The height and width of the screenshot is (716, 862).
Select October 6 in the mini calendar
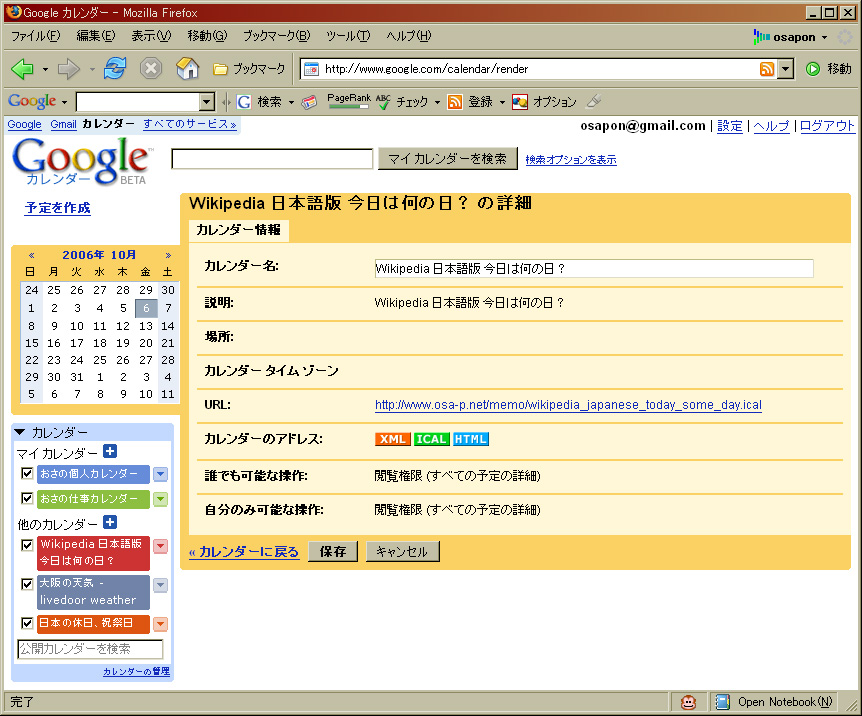pyautogui.click(x=146, y=308)
